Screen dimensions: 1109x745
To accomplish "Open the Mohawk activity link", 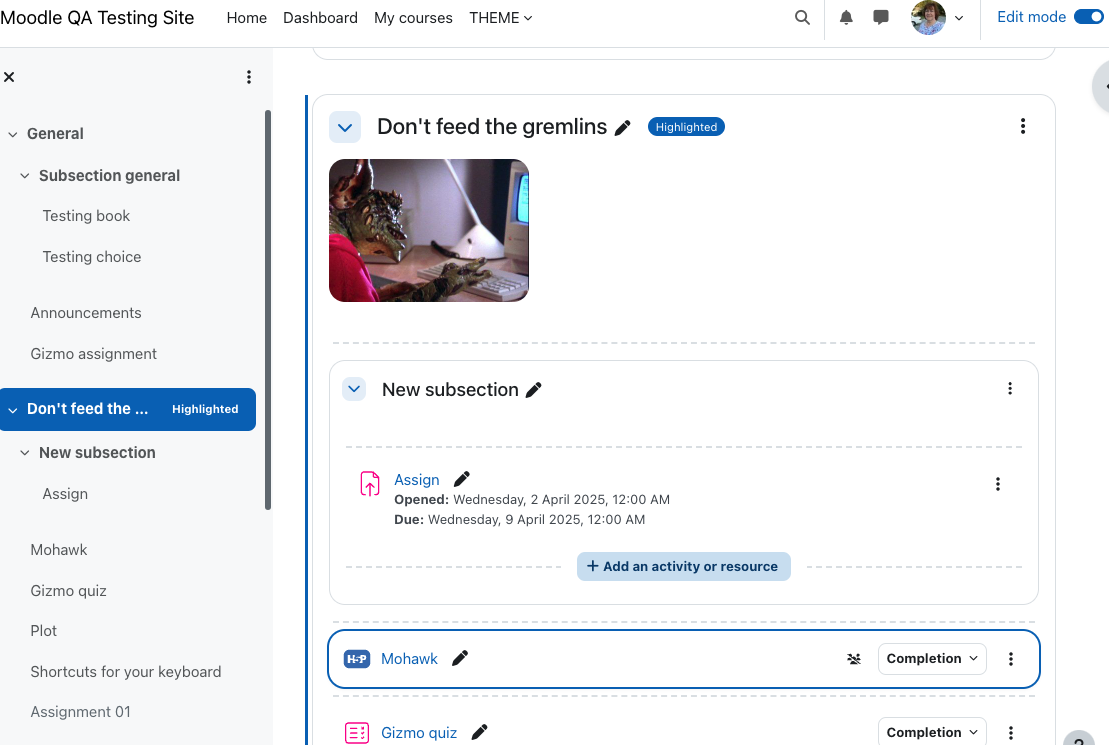I will pyautogui.click(x=410, y=659).
